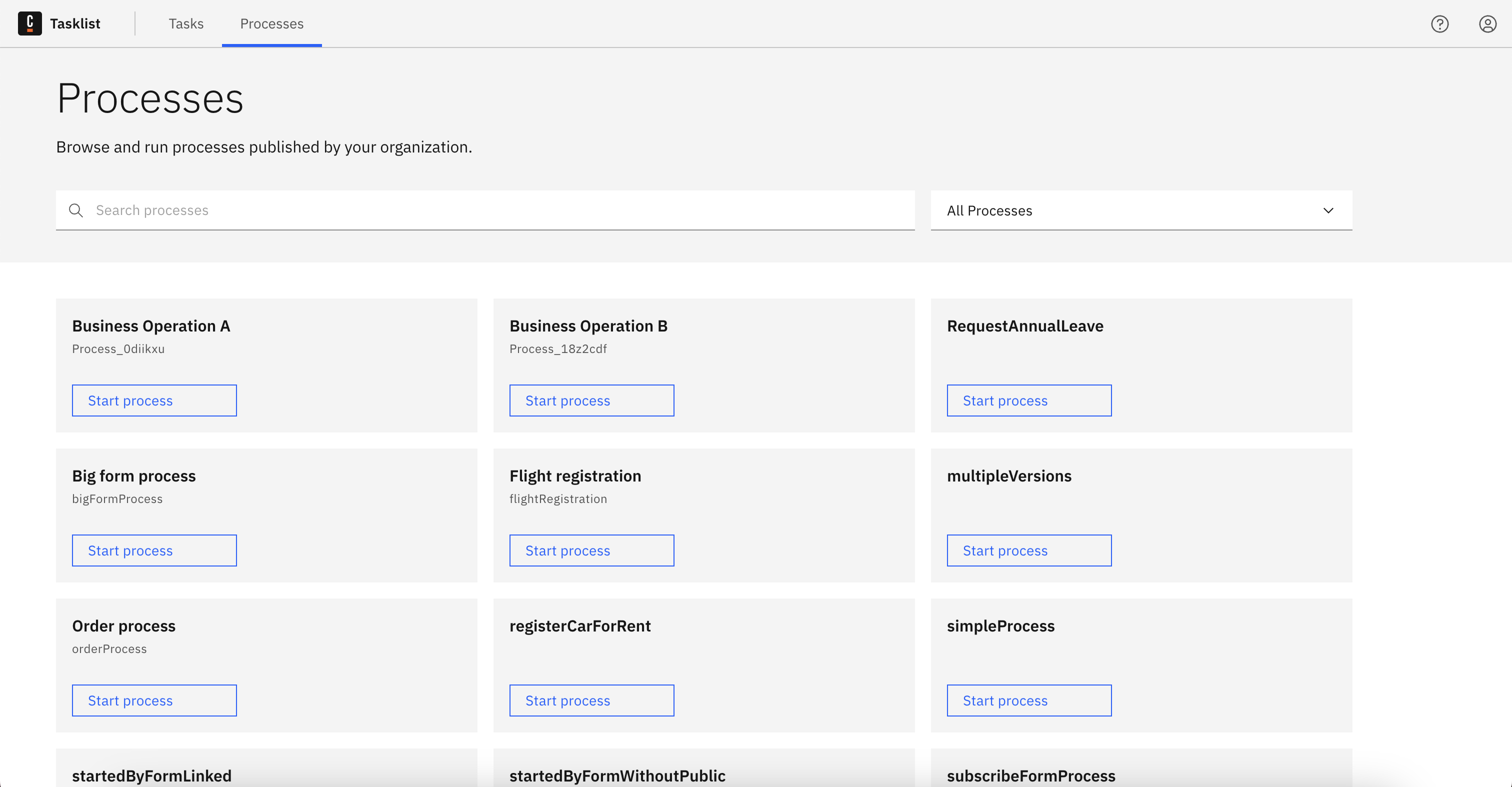Viewport: 1512px width, 787px height.
Task: Start the simpleProcess process
Action: point(1029,700)
